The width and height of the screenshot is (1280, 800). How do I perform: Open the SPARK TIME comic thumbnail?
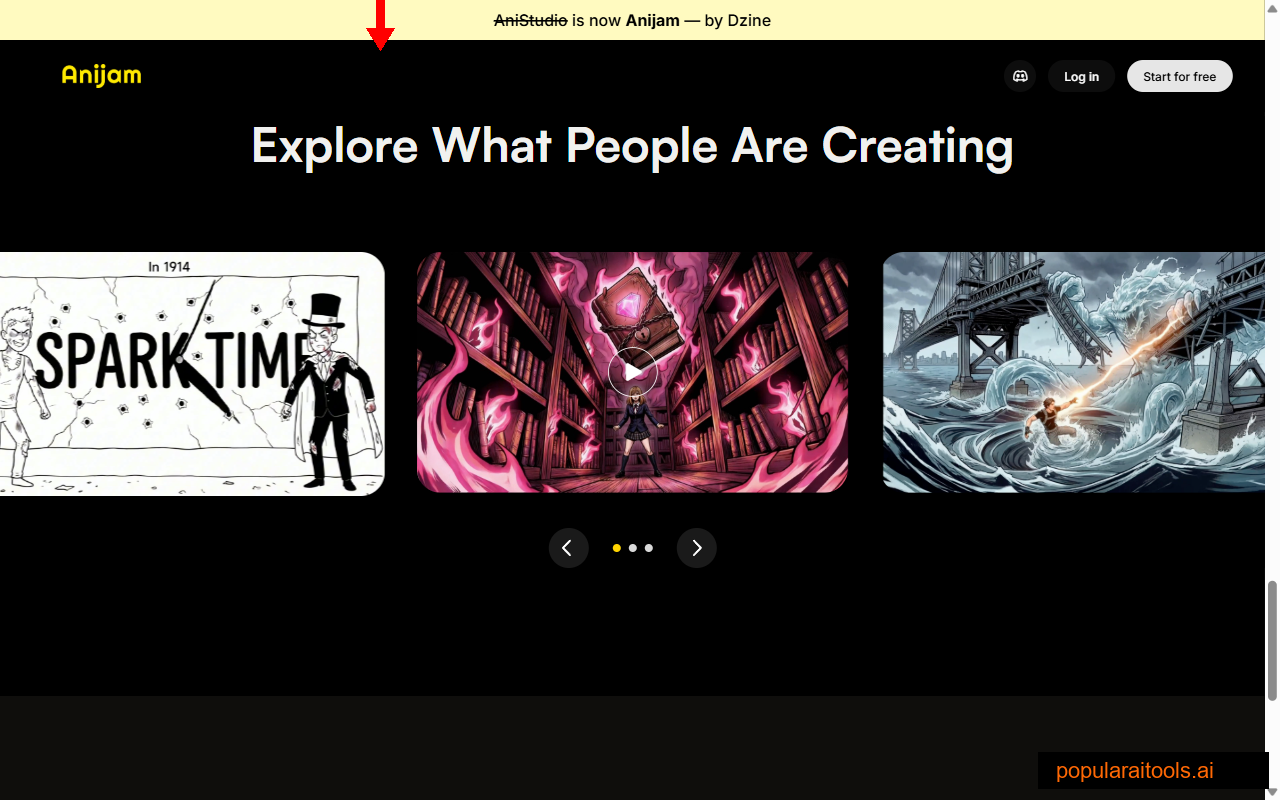(192, 372)
